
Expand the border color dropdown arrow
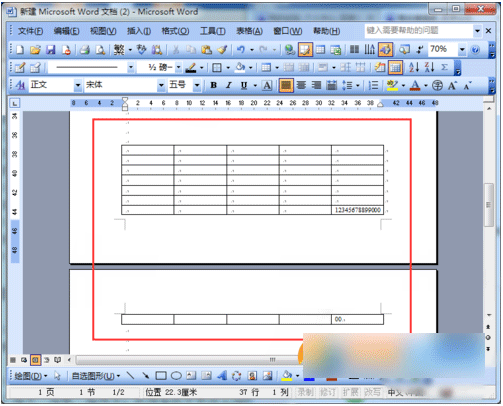202,68
